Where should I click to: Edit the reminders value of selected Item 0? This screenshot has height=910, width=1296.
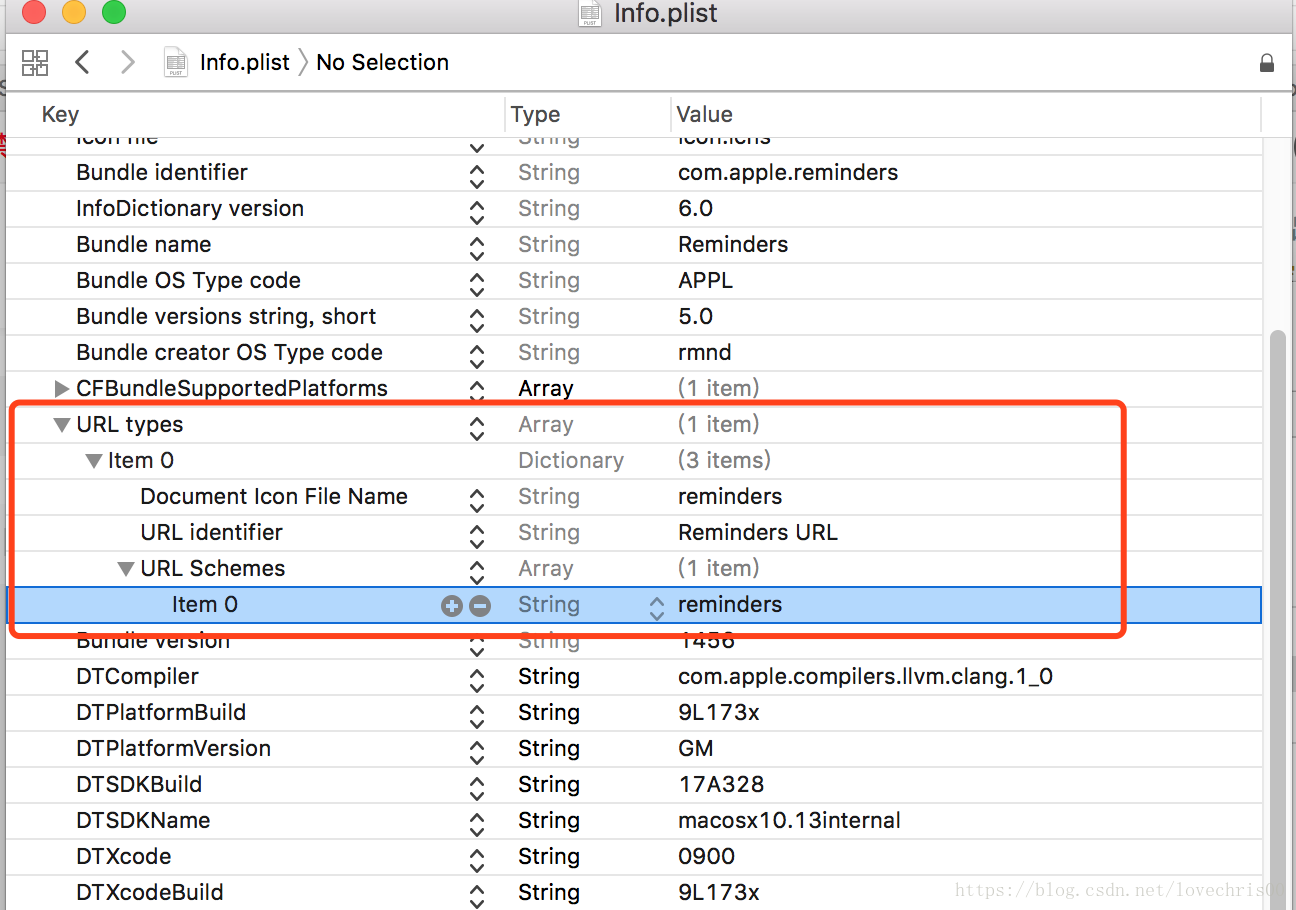(730, 604)
